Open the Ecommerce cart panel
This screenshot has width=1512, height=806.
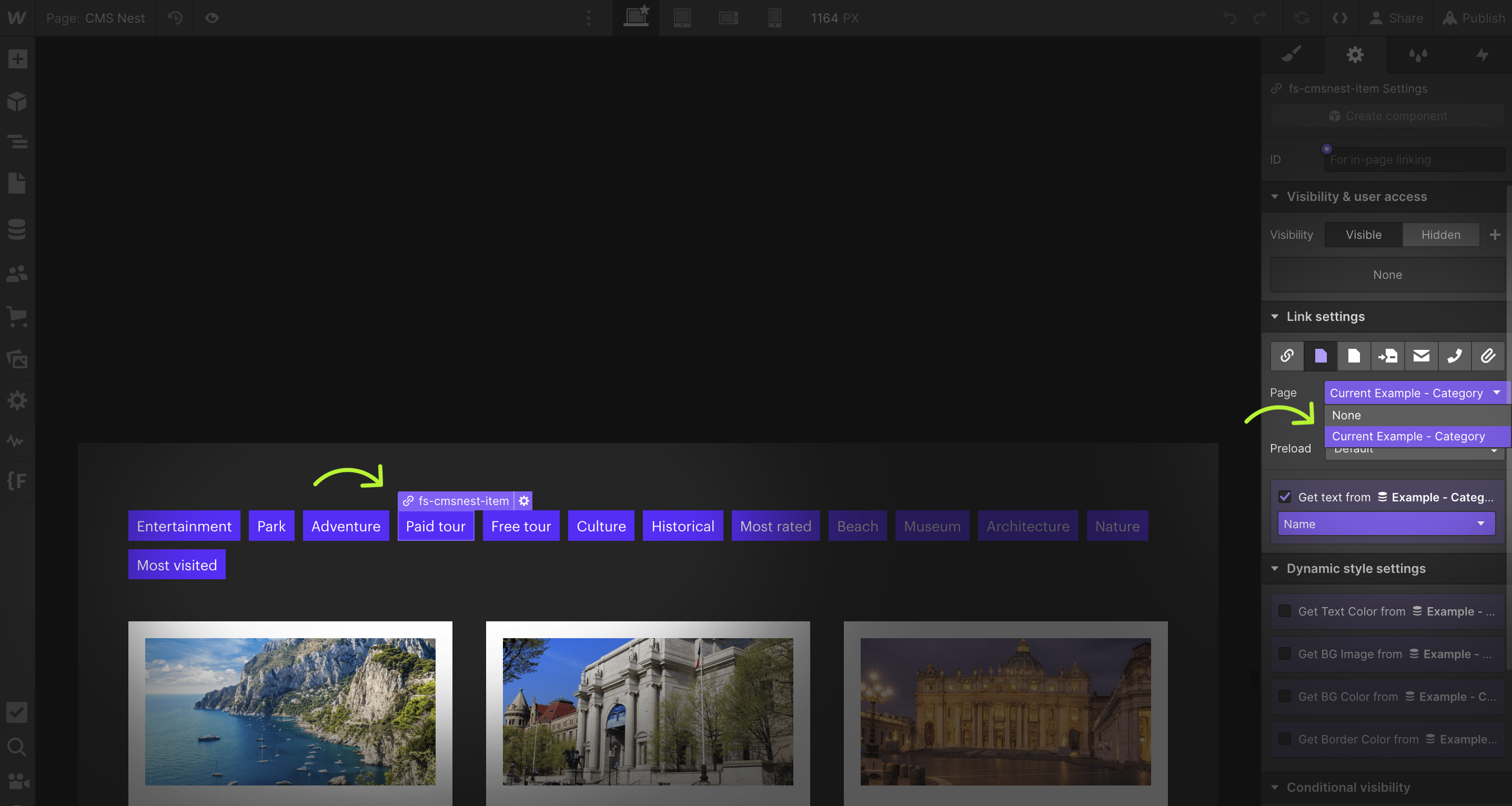tap(17, 317)
